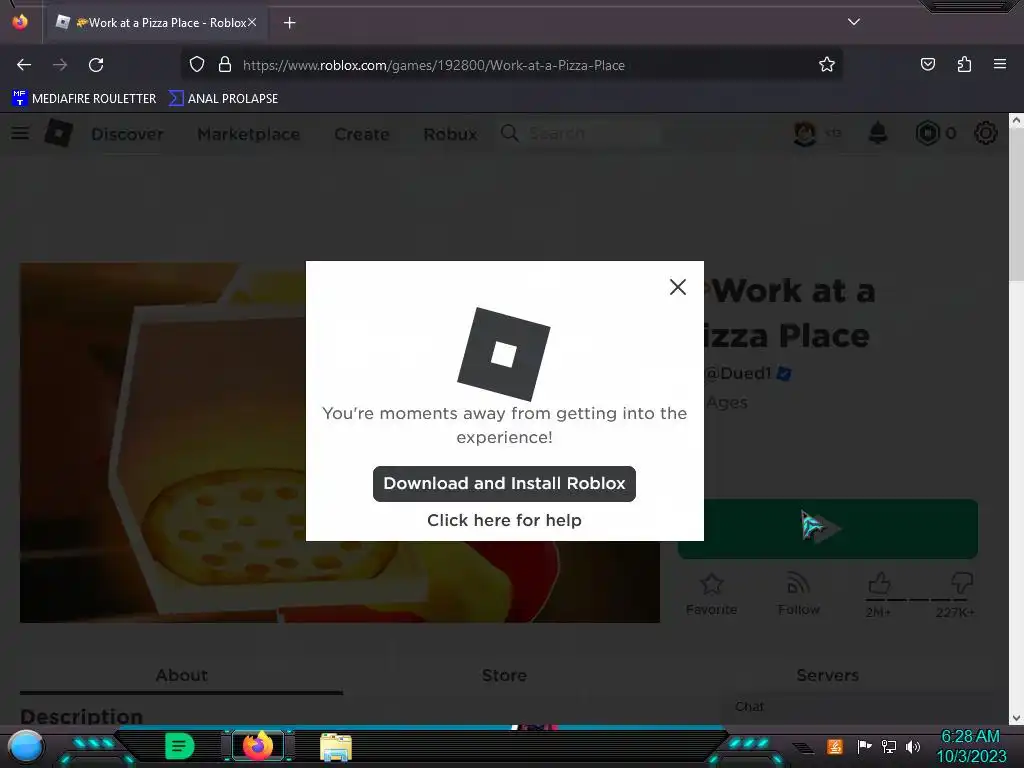Give the game a thumbs down
The width and height of the screenshot is (1024, 768).
[x=963, y=583]
